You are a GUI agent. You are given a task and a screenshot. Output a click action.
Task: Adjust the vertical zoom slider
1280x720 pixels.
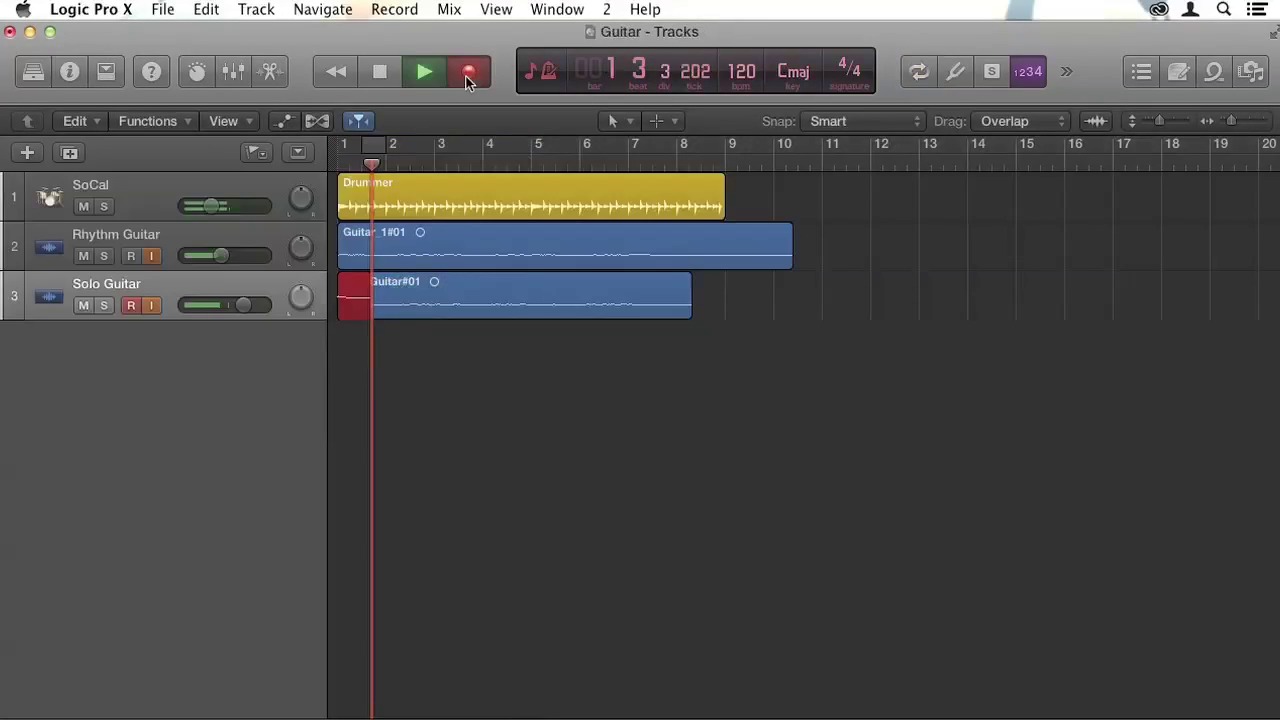(1157, 121)
